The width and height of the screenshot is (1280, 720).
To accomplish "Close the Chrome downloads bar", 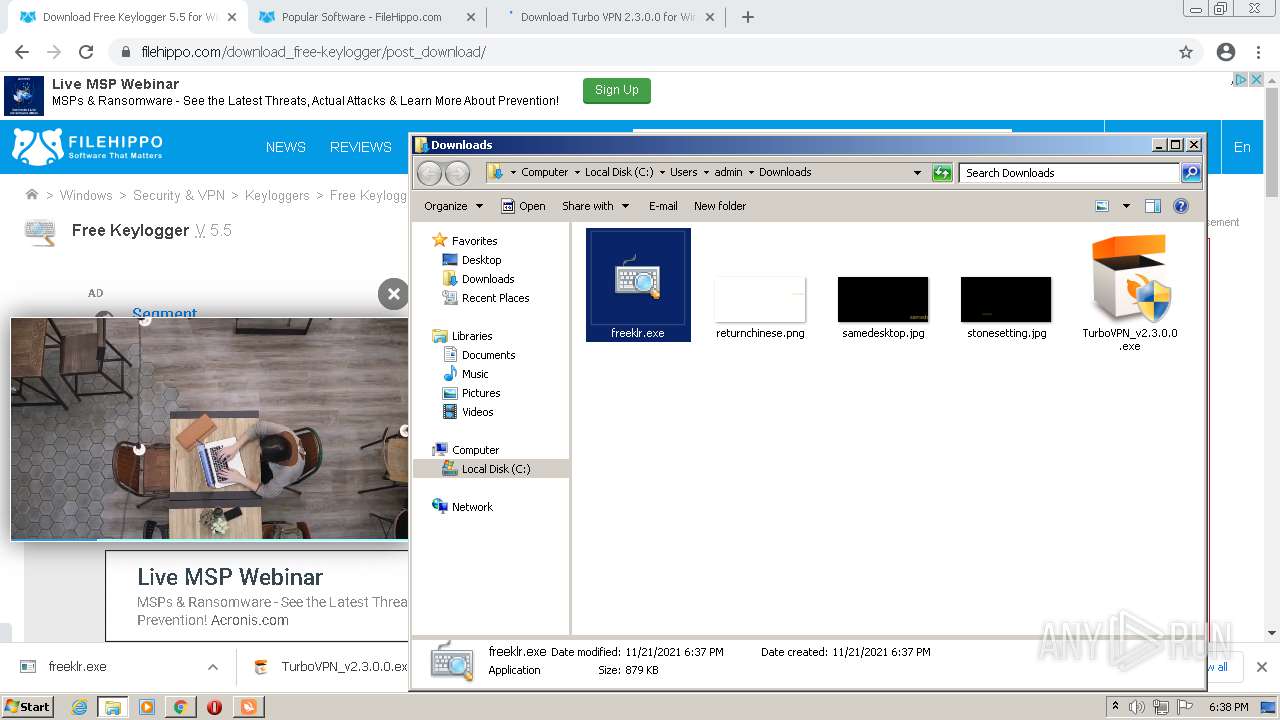I will pyautogui.click(x=1261, y=667).
